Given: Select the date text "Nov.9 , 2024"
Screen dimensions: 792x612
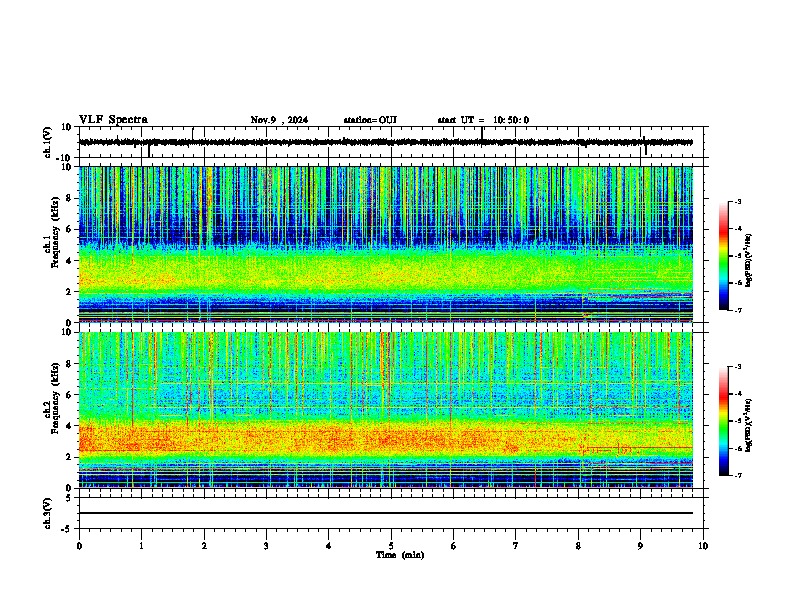Looking at the screenshot, I should click(279, 120).
